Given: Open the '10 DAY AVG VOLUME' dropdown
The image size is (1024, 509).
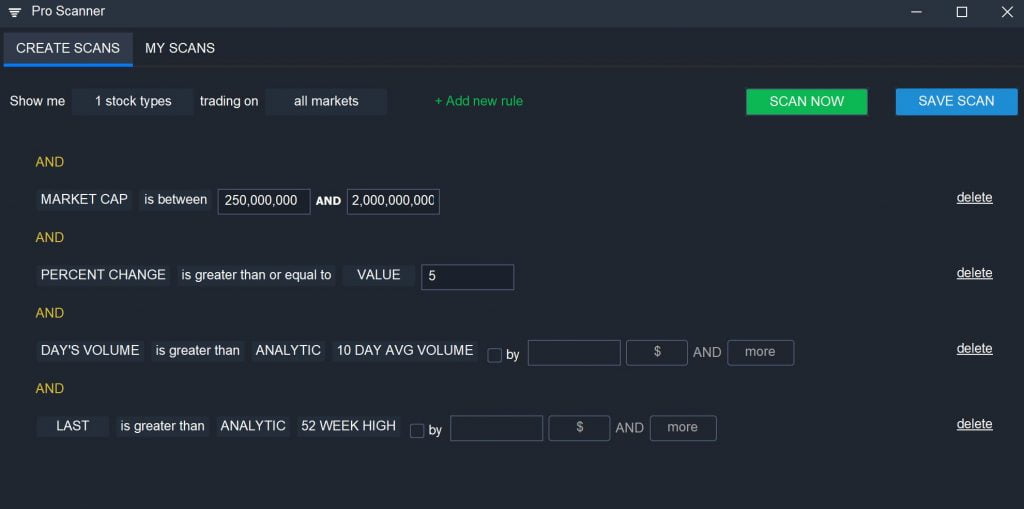Looking at the screenshot, I should [x=405, y=351].
